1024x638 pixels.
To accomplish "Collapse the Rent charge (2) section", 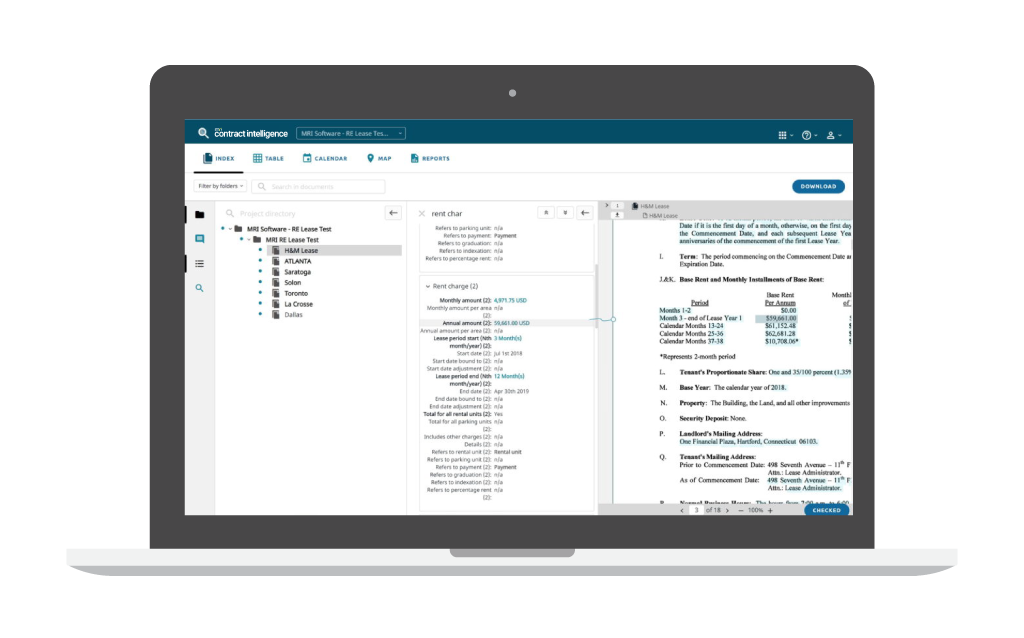I will (x=428, y=286).
